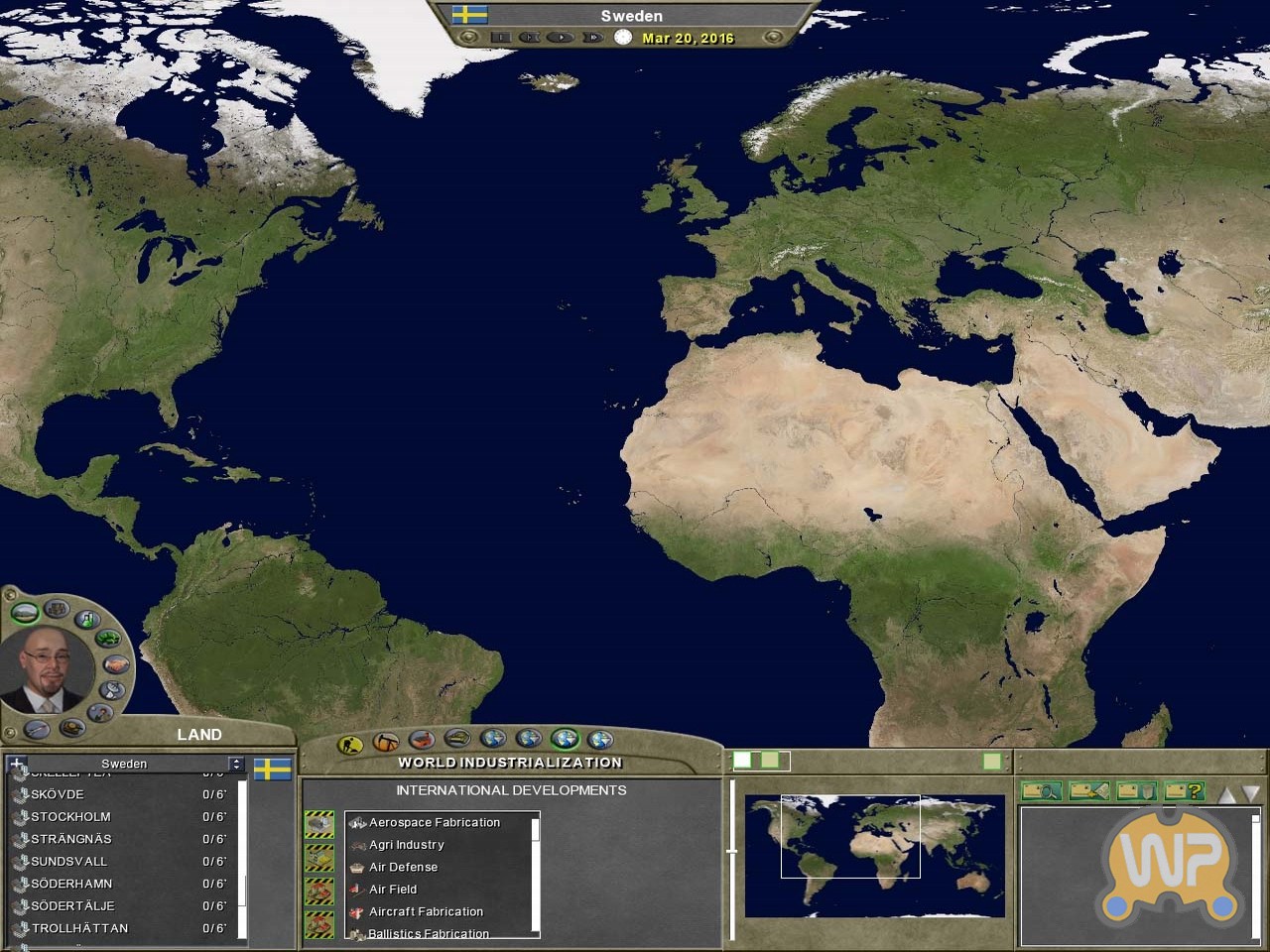Toggle the first white map filter square
The height and width of the screenshot is (952, 1270).
point(742,761)
